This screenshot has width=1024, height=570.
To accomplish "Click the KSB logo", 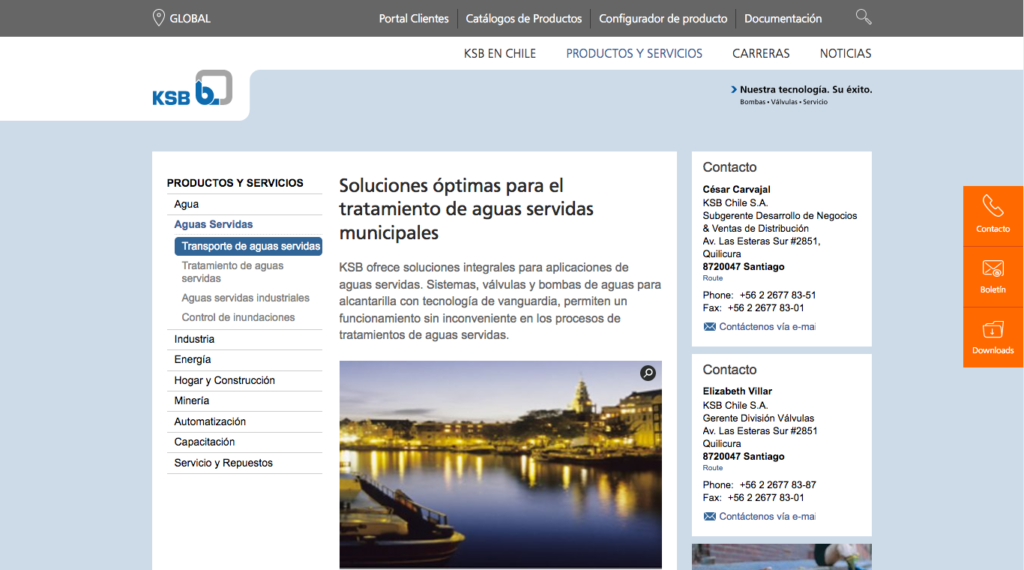I will 192,89.
